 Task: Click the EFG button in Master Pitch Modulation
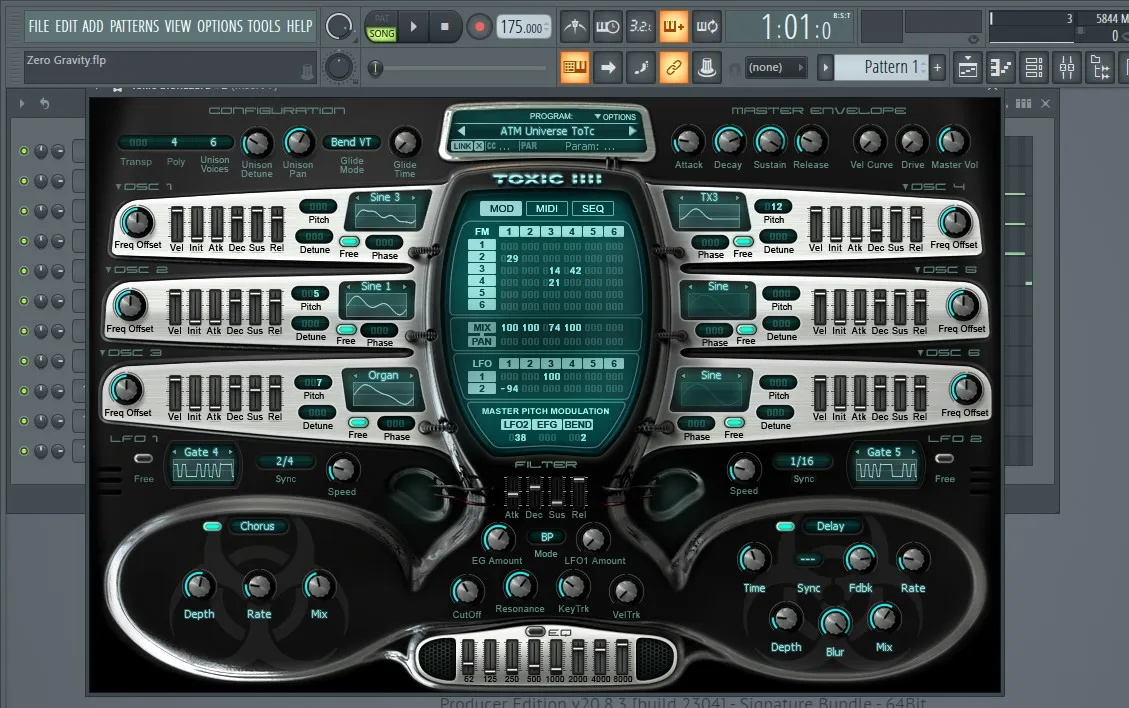(x=547, y=425)
